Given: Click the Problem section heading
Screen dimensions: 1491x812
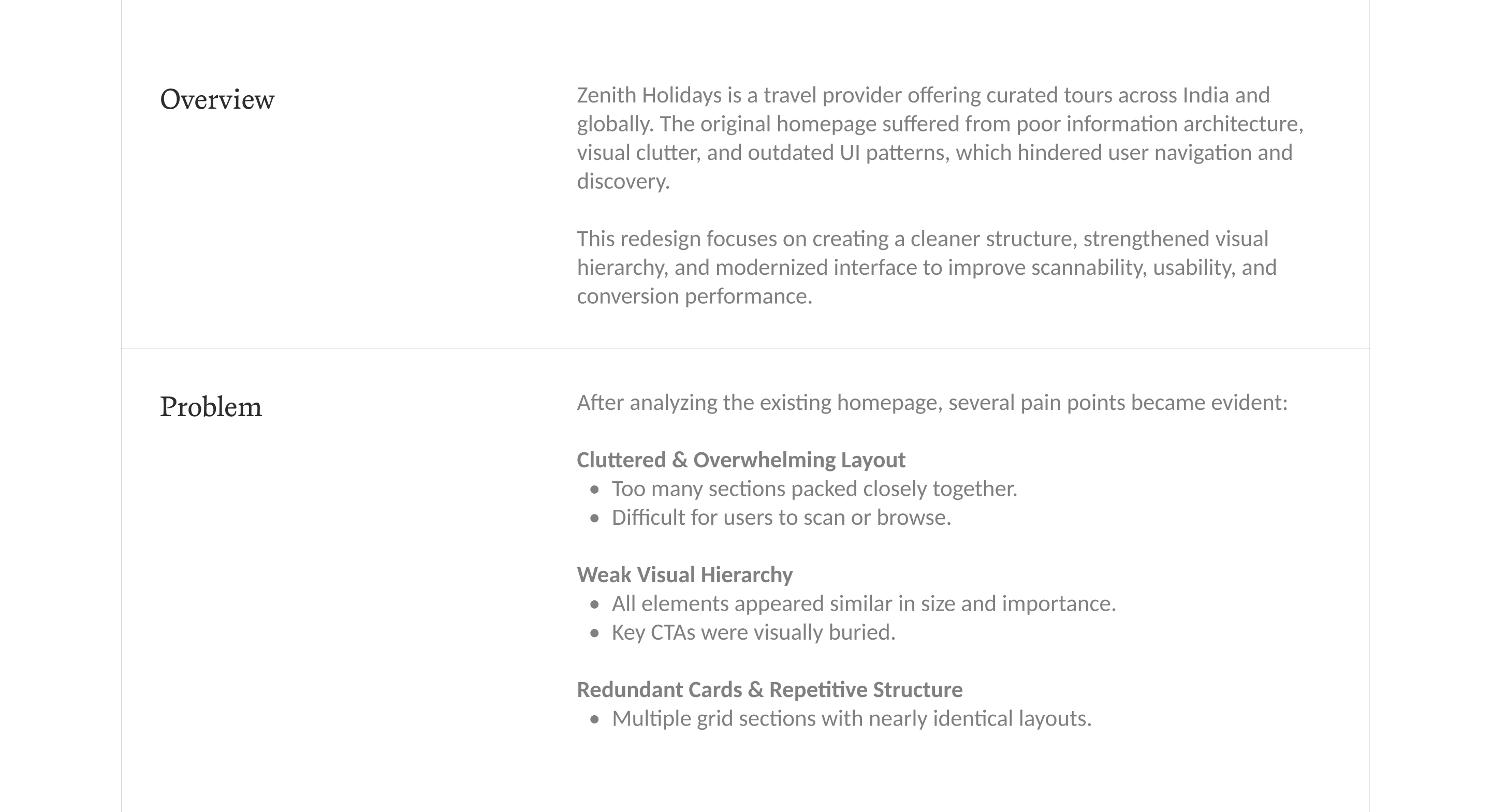Looking at the screenshot, I should (x=211, y=407).
